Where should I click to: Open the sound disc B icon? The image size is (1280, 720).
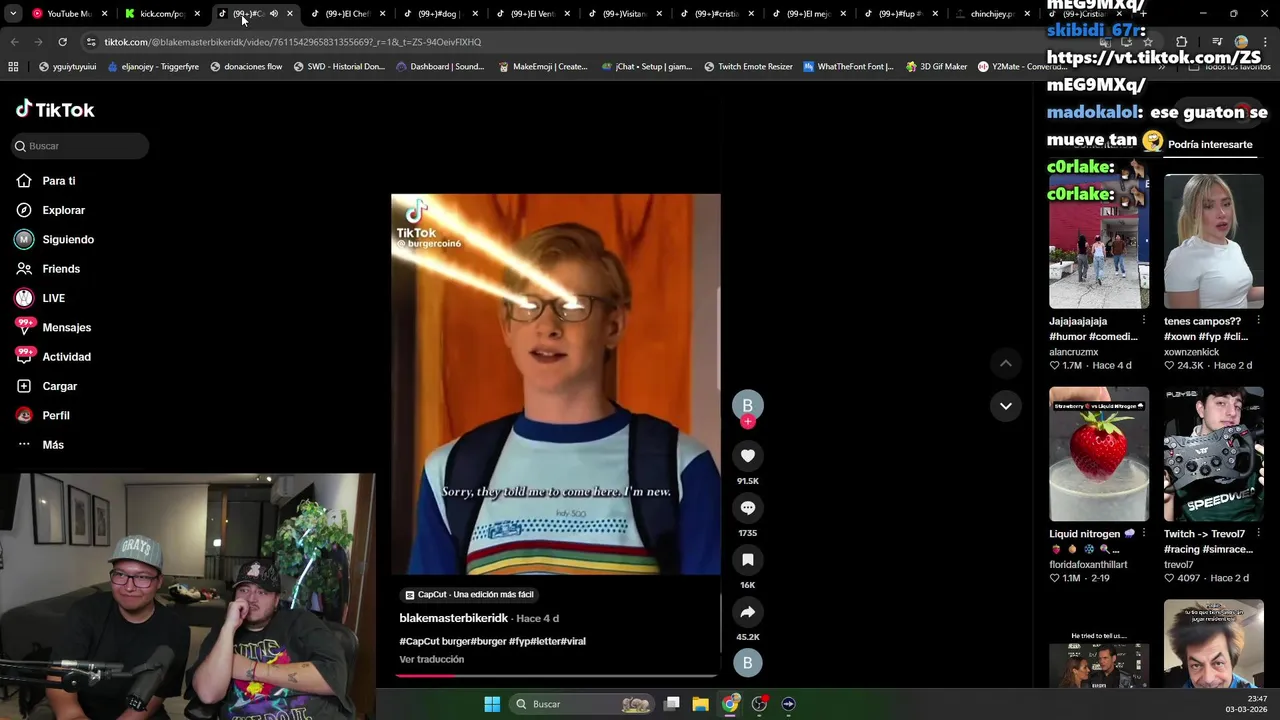coord(747,662)
